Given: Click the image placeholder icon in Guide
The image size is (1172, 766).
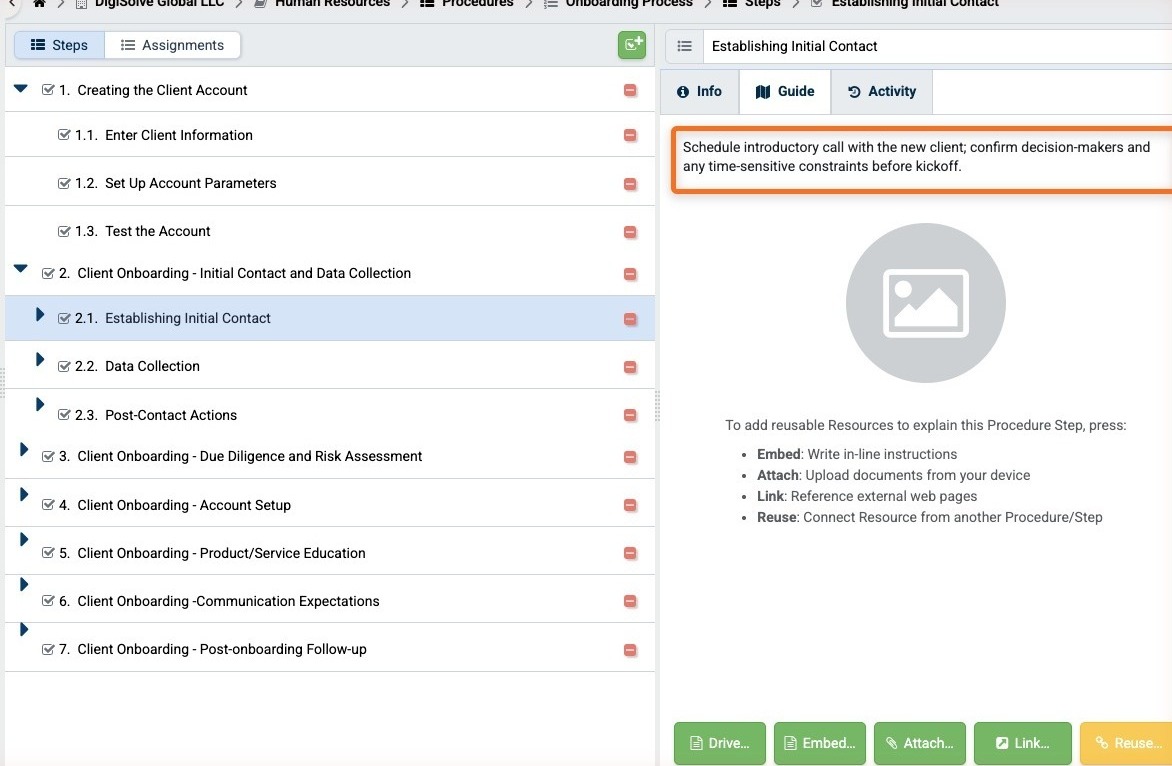Looking at the screenshot, I should coord(925,303).
